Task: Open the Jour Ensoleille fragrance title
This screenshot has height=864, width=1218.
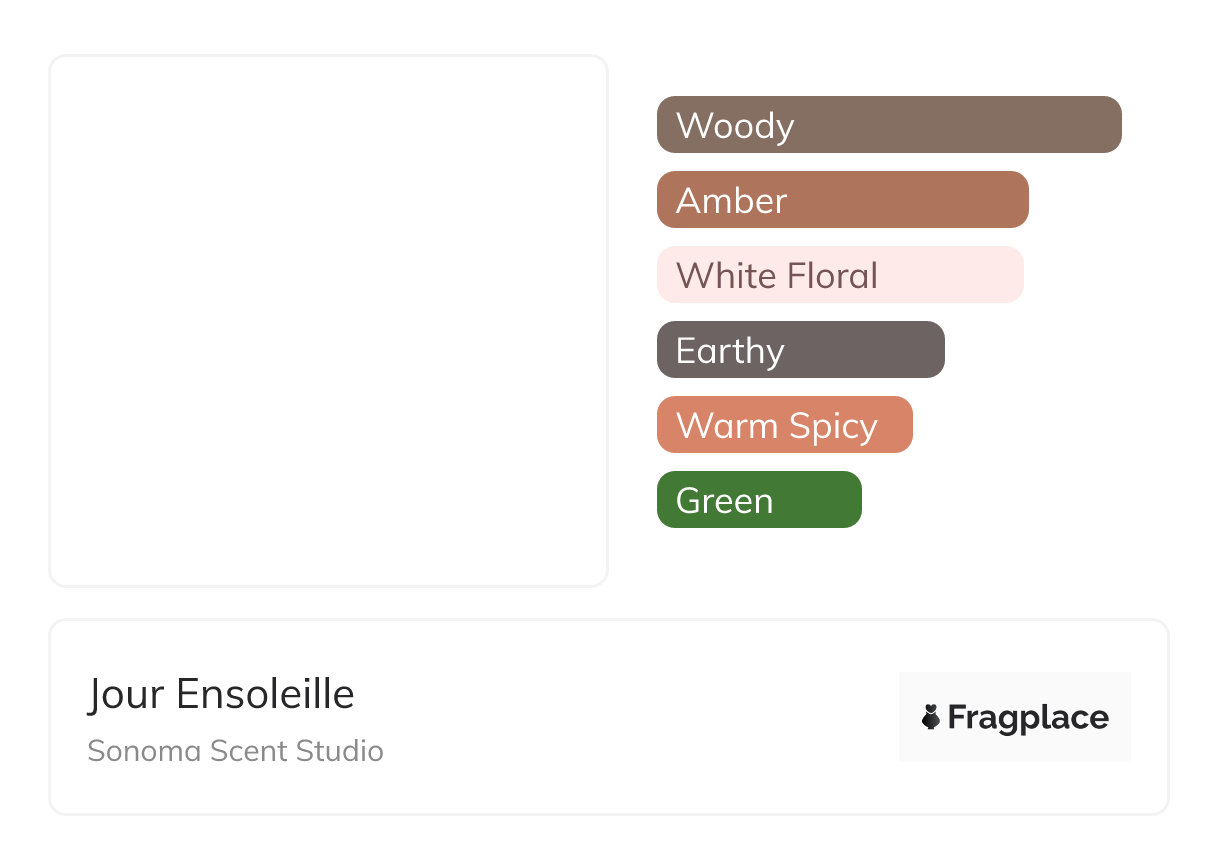Action: point(221,694)
